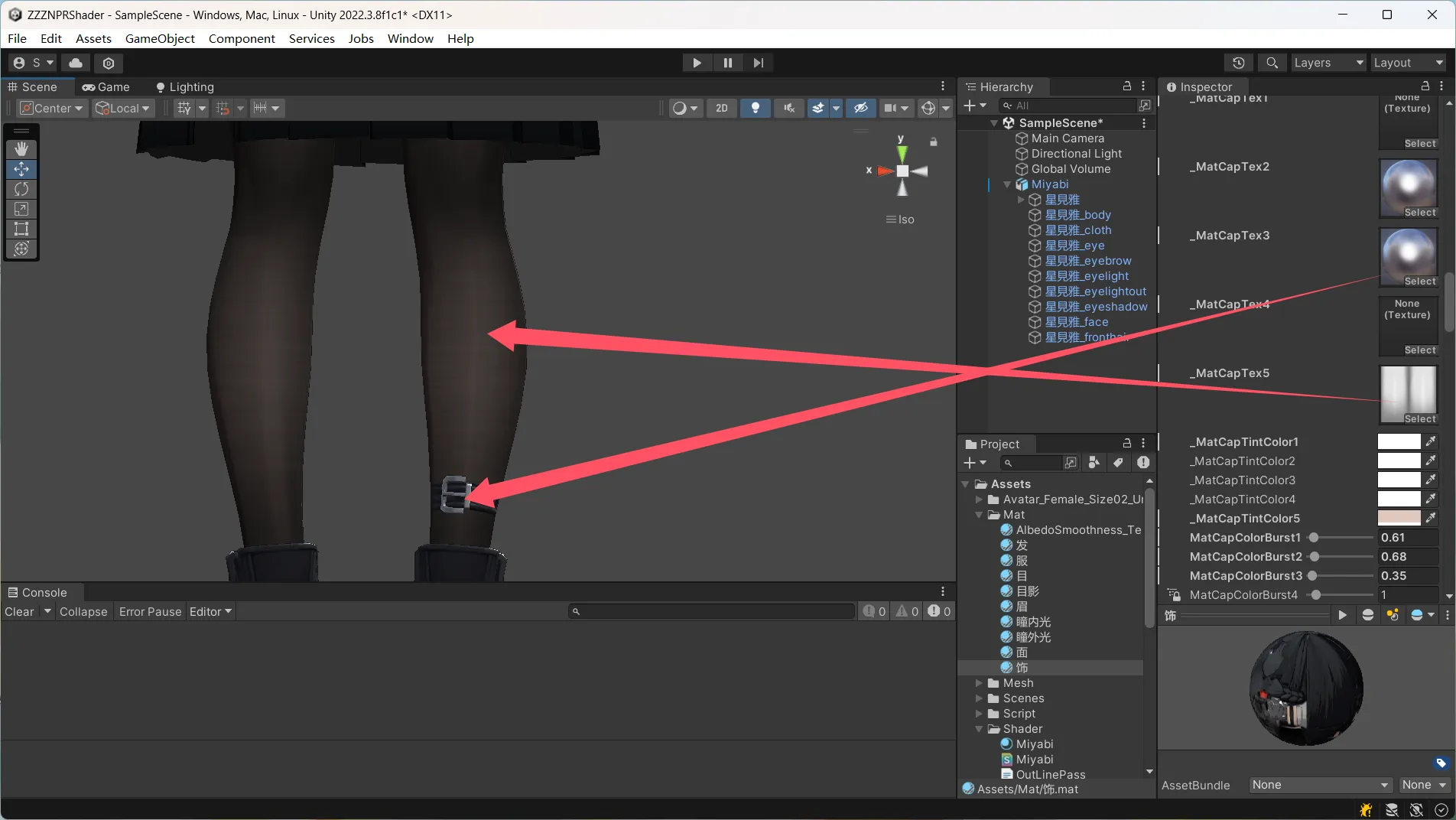Open the Undo History icon
Viewport: 1456px width, 820px height.
coord(1239,63)
